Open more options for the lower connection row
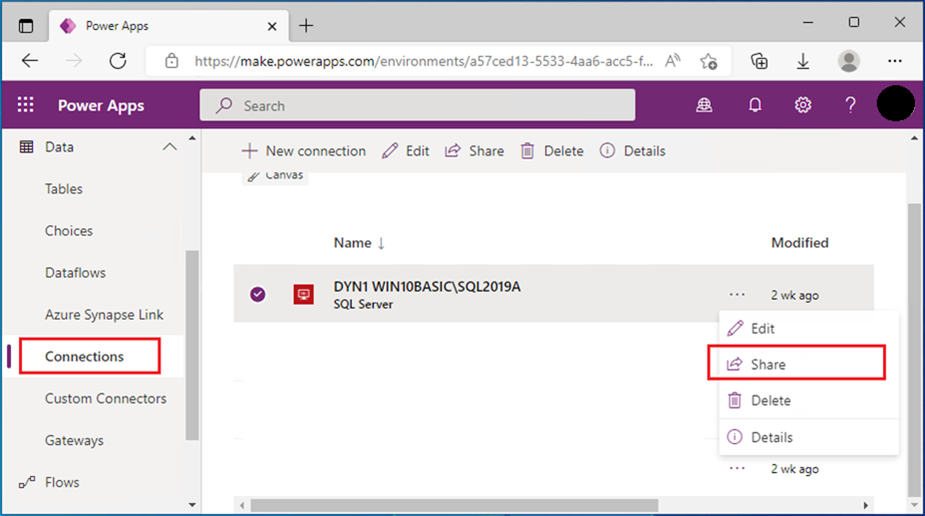Viewport: 925px width, 516px height. point(737,468)
